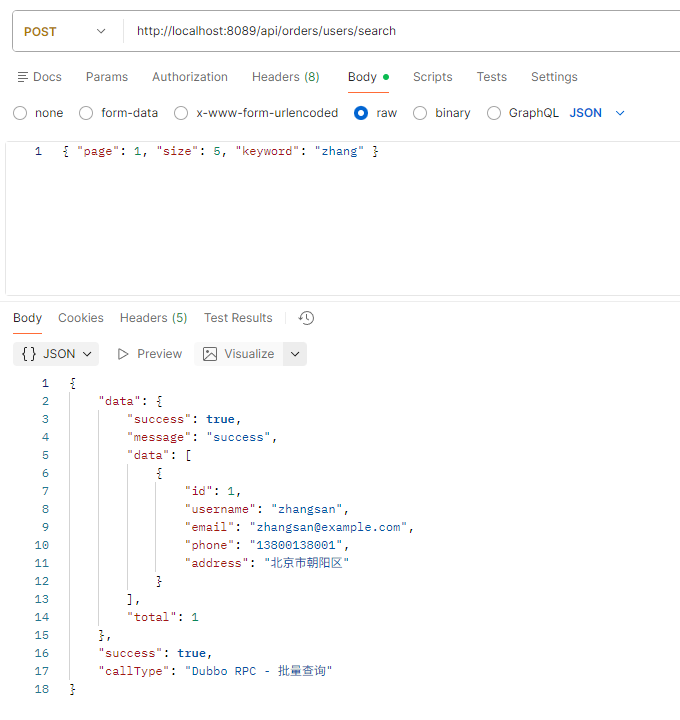View the Test Results tab
This screenshot has height=720, width=680.
click(238, 318)
